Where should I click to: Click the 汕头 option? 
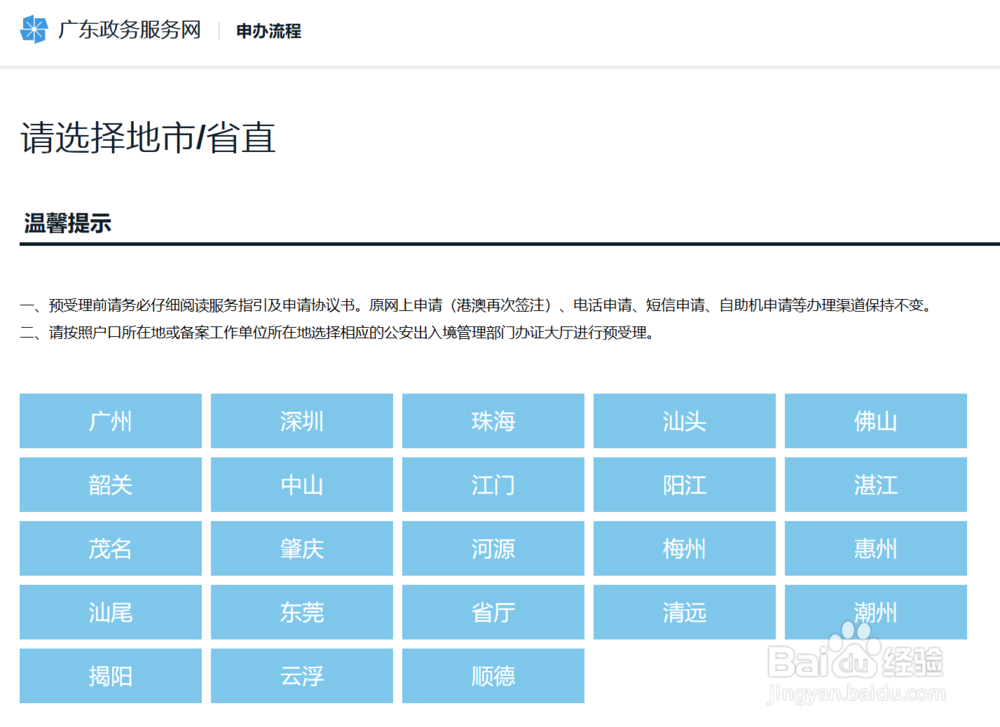684,421
